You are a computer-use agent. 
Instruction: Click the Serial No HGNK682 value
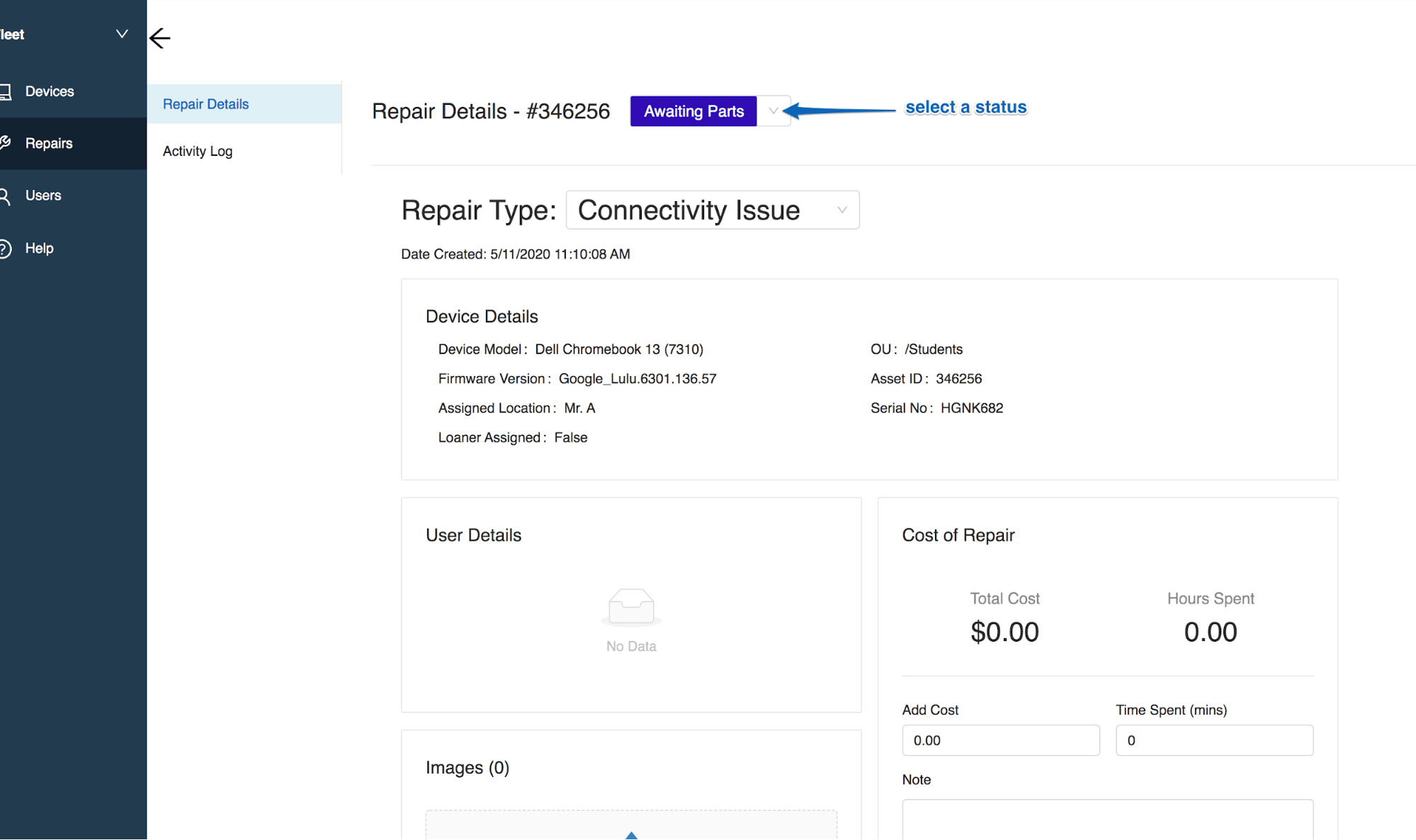click(972, 408)
